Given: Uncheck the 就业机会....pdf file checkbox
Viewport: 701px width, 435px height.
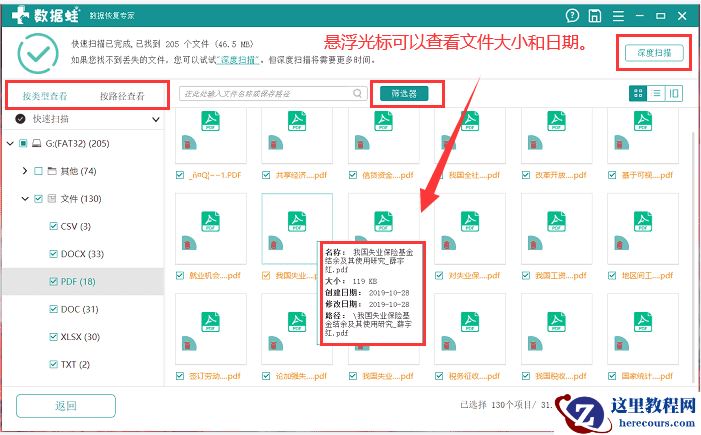Looking at the screenshot, I should pyautogui.click(x=180, y=275).
